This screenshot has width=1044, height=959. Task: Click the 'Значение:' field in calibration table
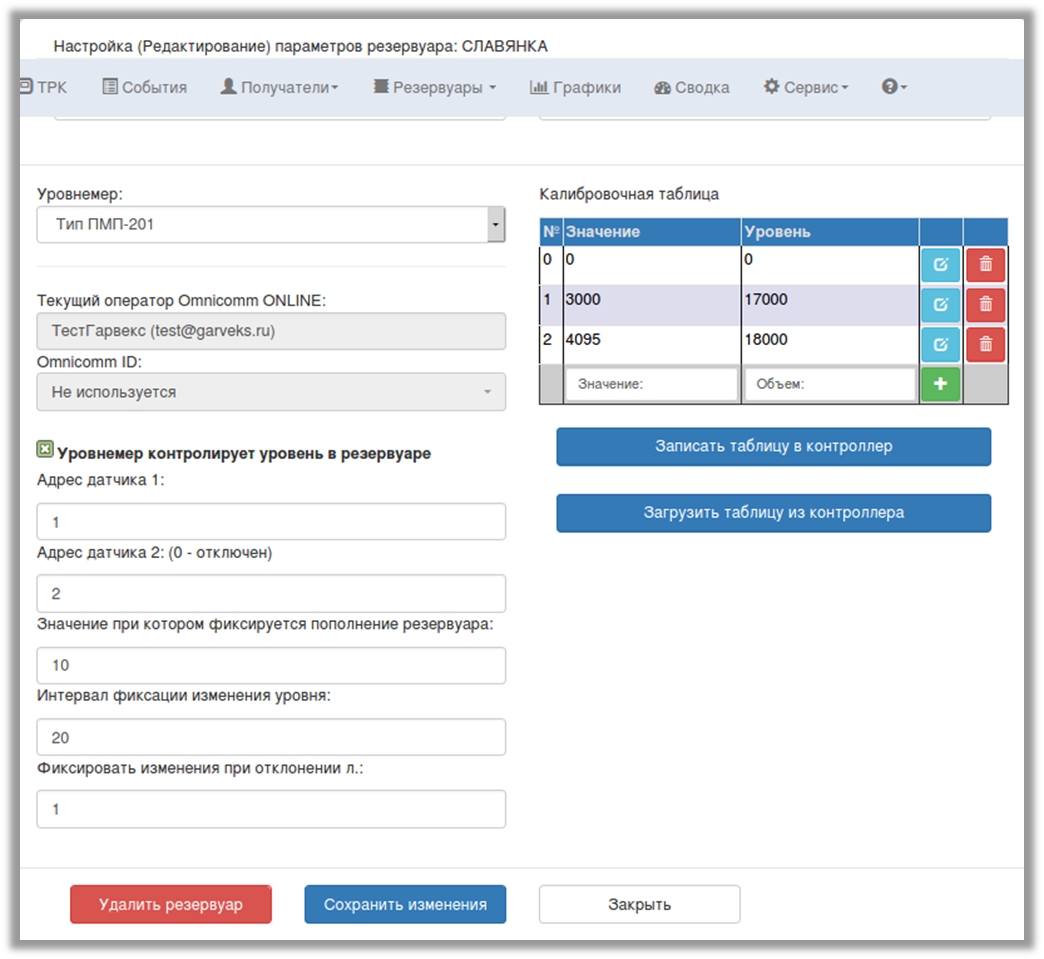pos(651,384)
